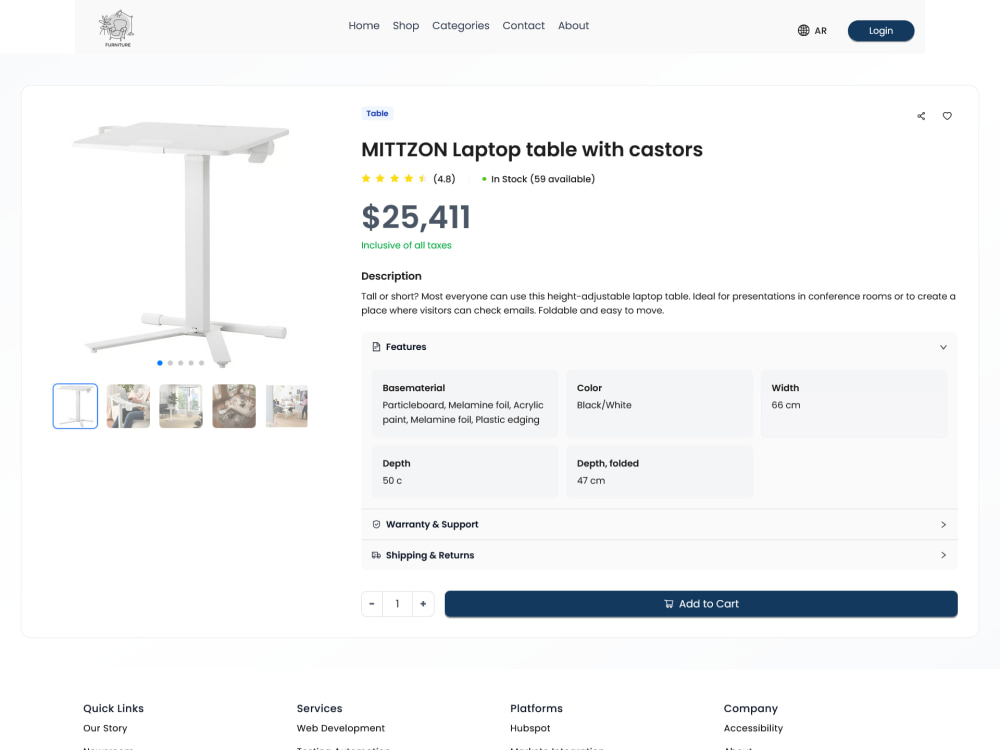Screen dimensions: 1000x750
Task: Click the Shipping truck icon
Action: [376, 555]
